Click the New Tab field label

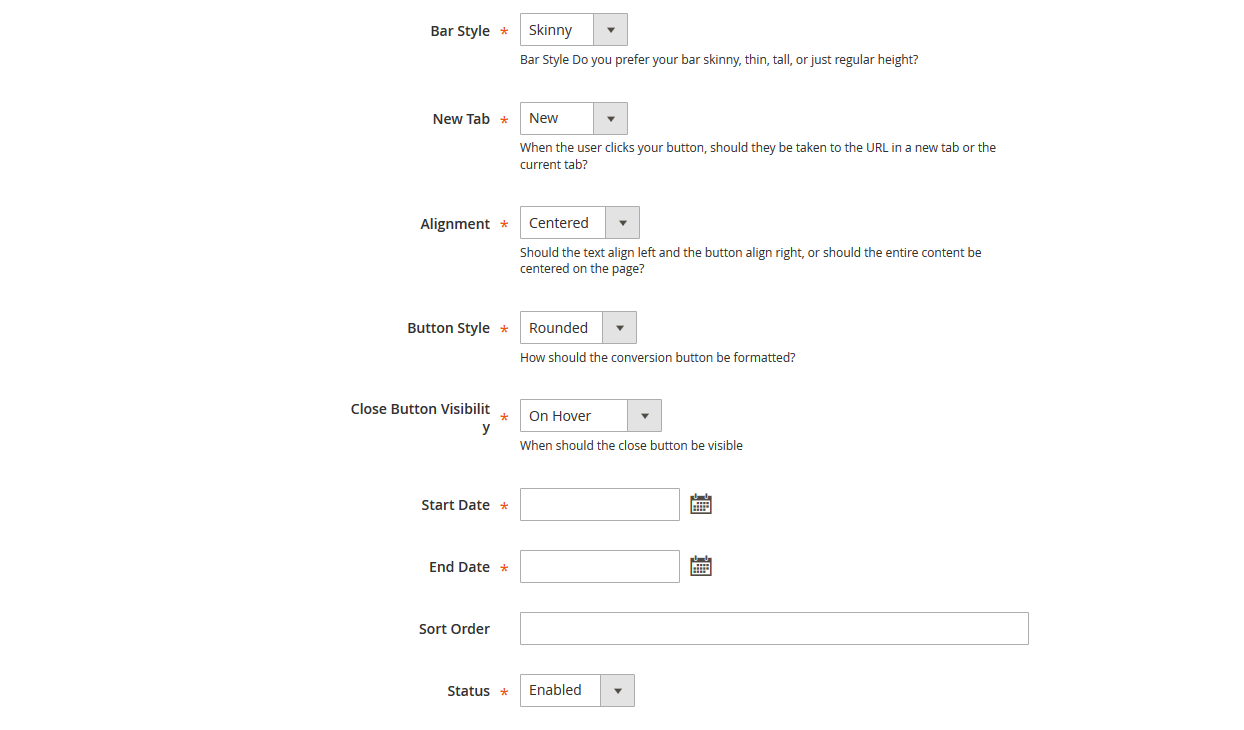(x=461, y=119)
